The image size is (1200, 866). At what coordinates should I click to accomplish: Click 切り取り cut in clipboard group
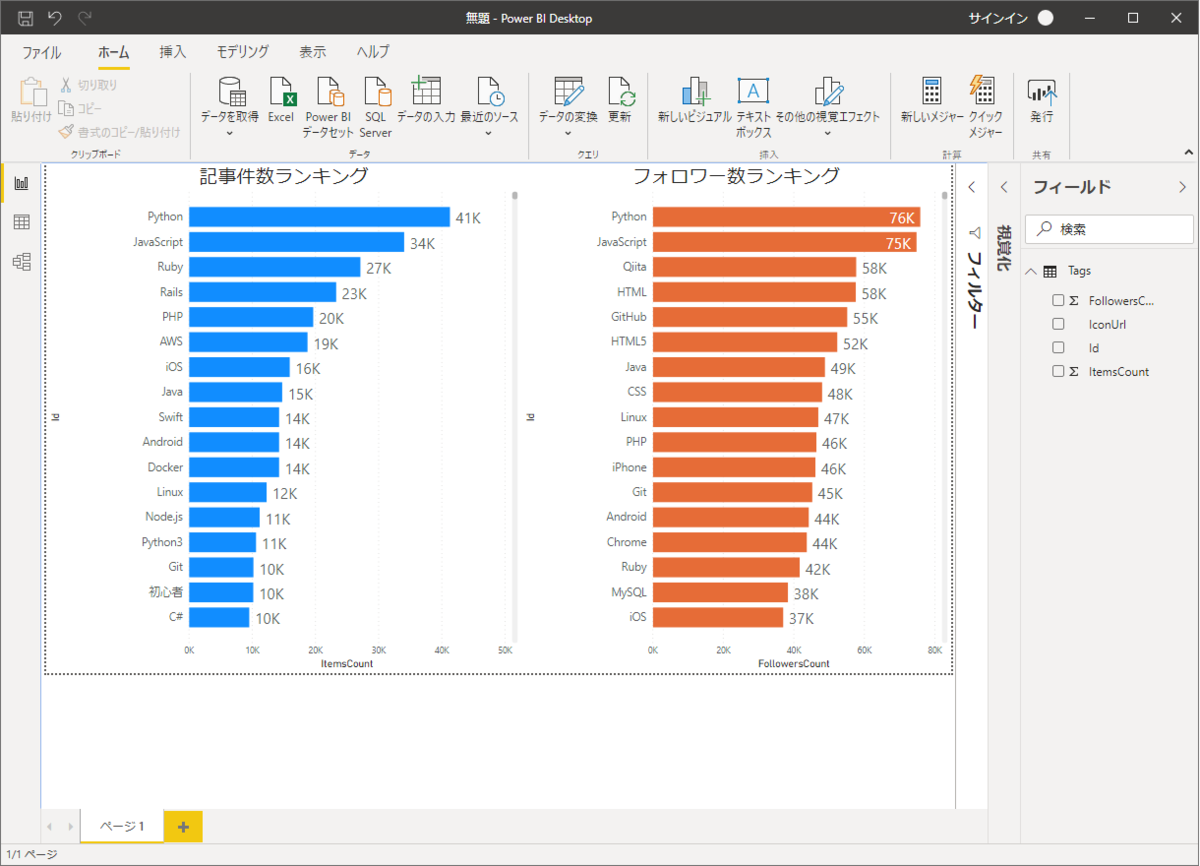88,86
